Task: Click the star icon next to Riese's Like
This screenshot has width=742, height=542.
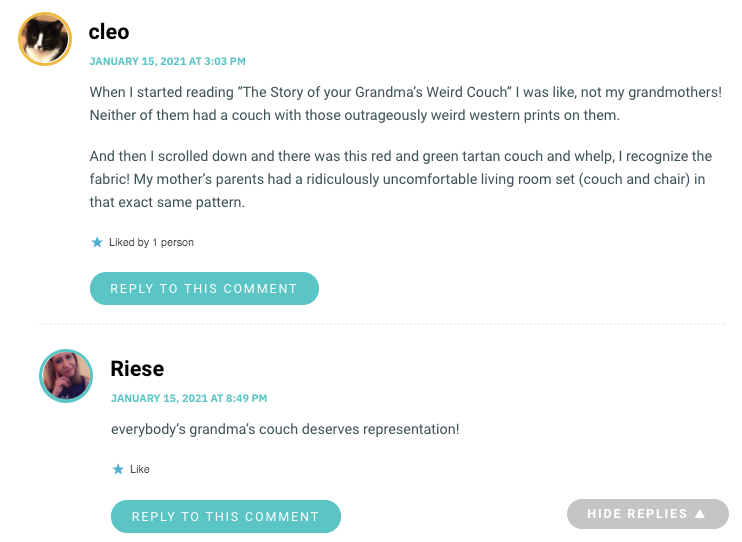Action: pyautogui.click(x=118, y=469)
